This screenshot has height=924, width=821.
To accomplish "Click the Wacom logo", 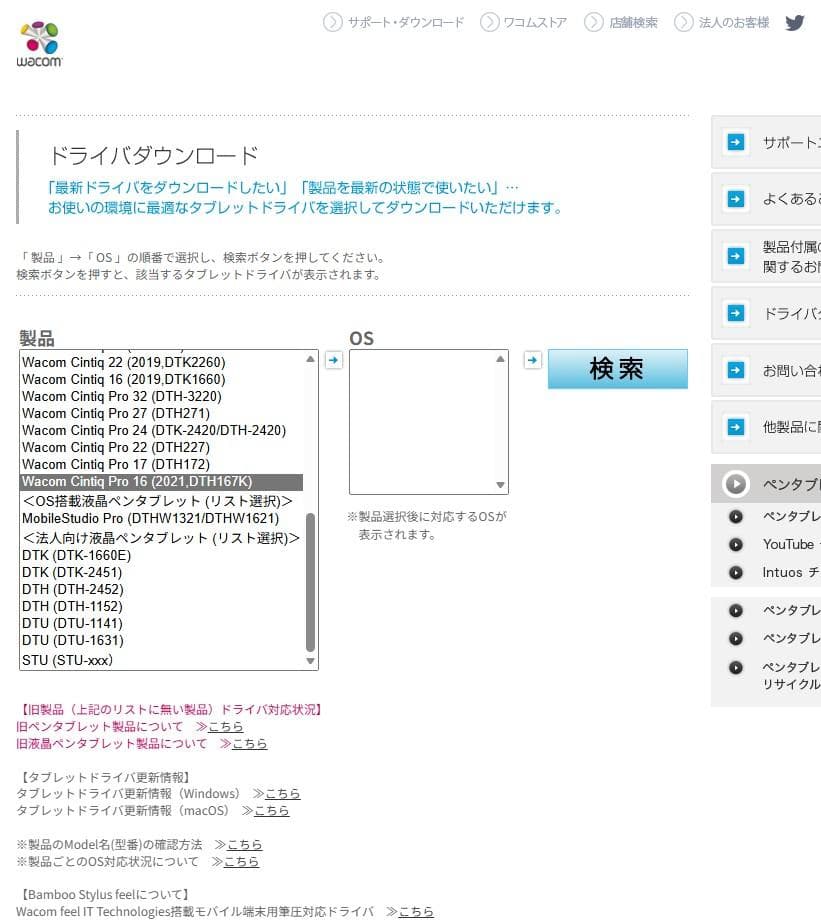I will (x=41, y=42).
